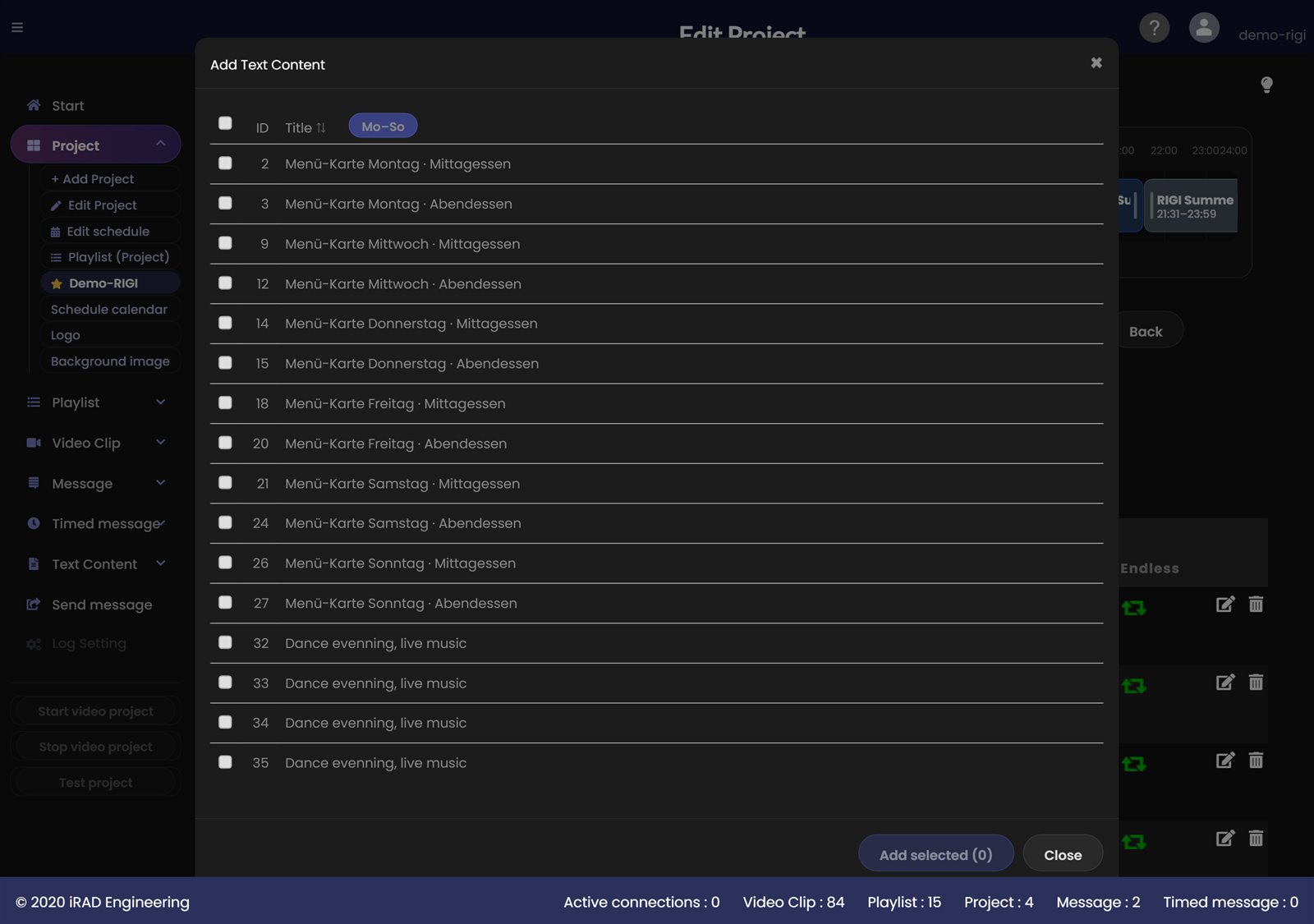
Task: Check Menü-Karte Montag Mittagessen row
Action: click(x=225, y=163)
